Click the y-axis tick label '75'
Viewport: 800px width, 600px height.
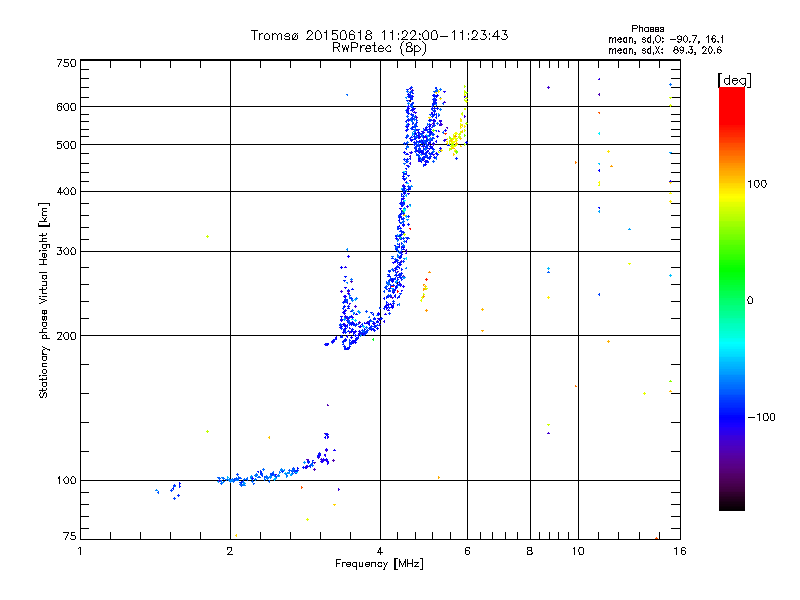pyautogui.click(x=69, y=536)
